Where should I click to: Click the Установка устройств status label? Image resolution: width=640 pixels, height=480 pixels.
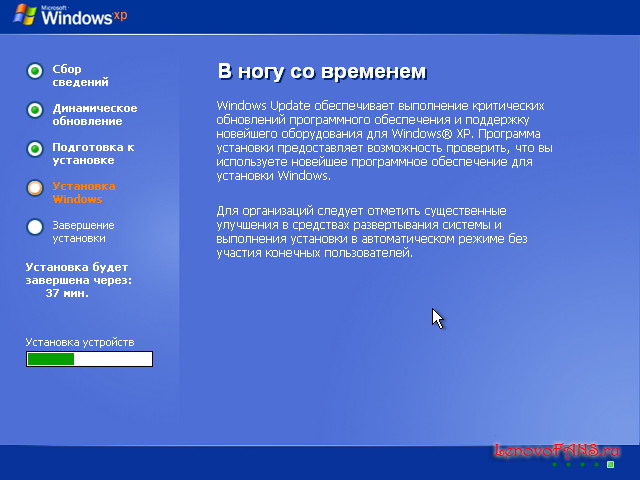click(80, 341)
